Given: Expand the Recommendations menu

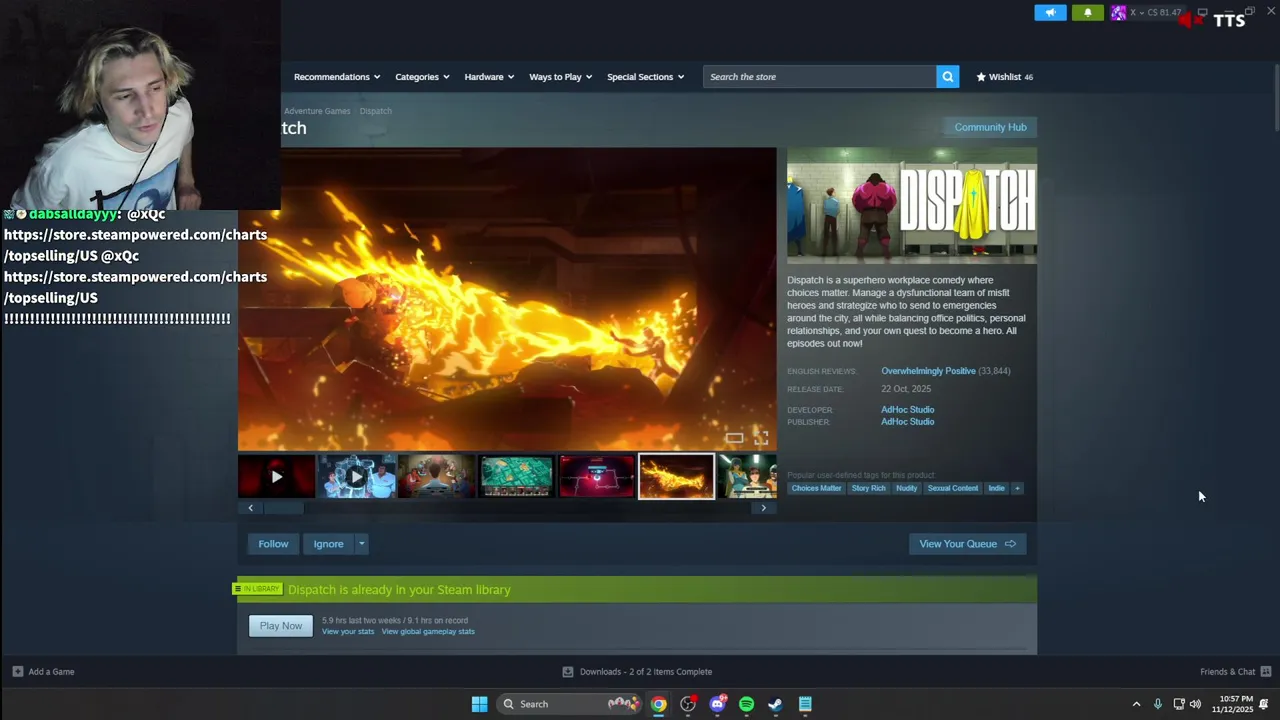Looking at the screenshot, I should (337, 77).
